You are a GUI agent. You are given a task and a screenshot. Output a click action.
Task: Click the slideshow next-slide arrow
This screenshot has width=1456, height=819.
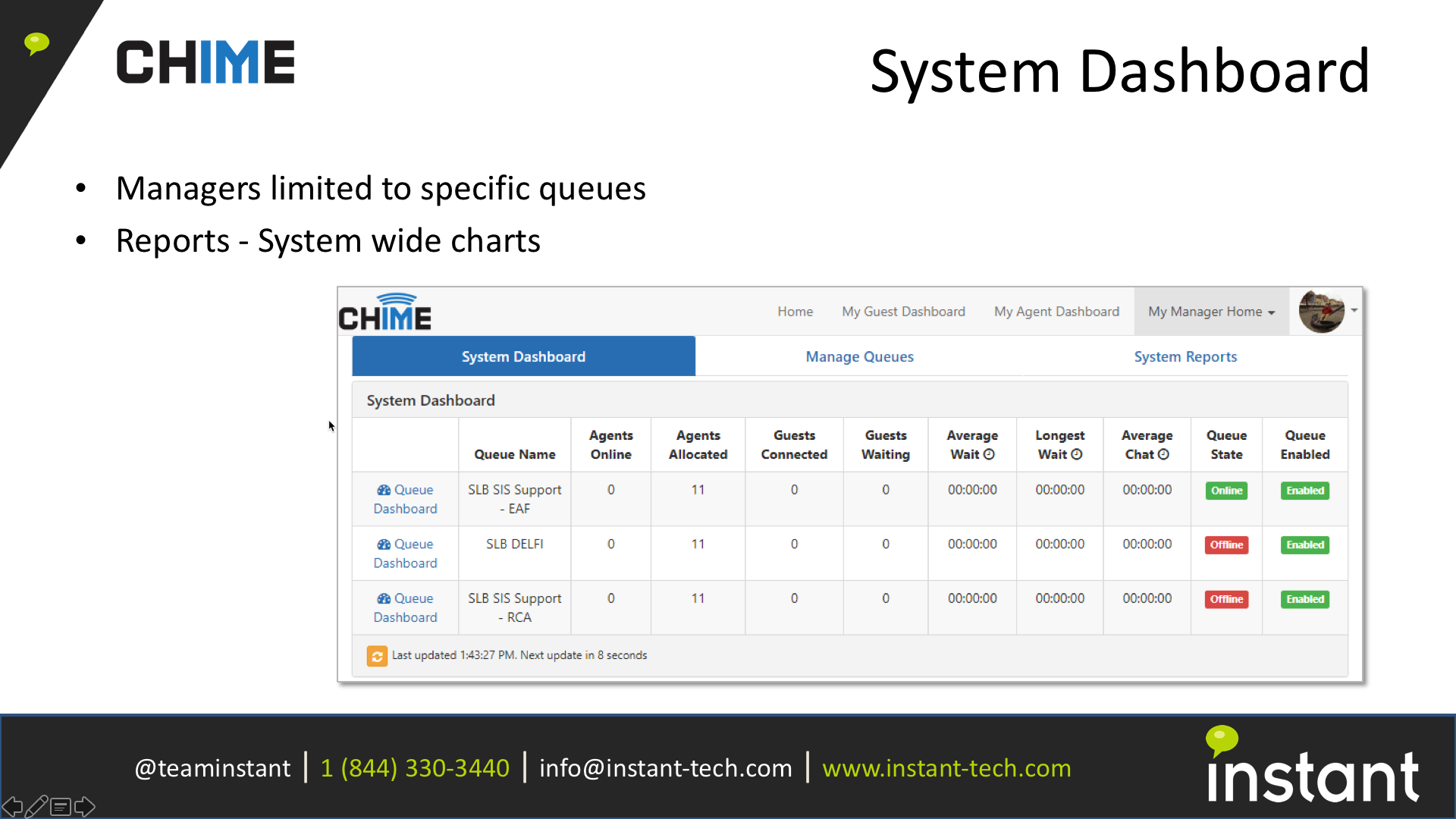[x=85, y=806]
